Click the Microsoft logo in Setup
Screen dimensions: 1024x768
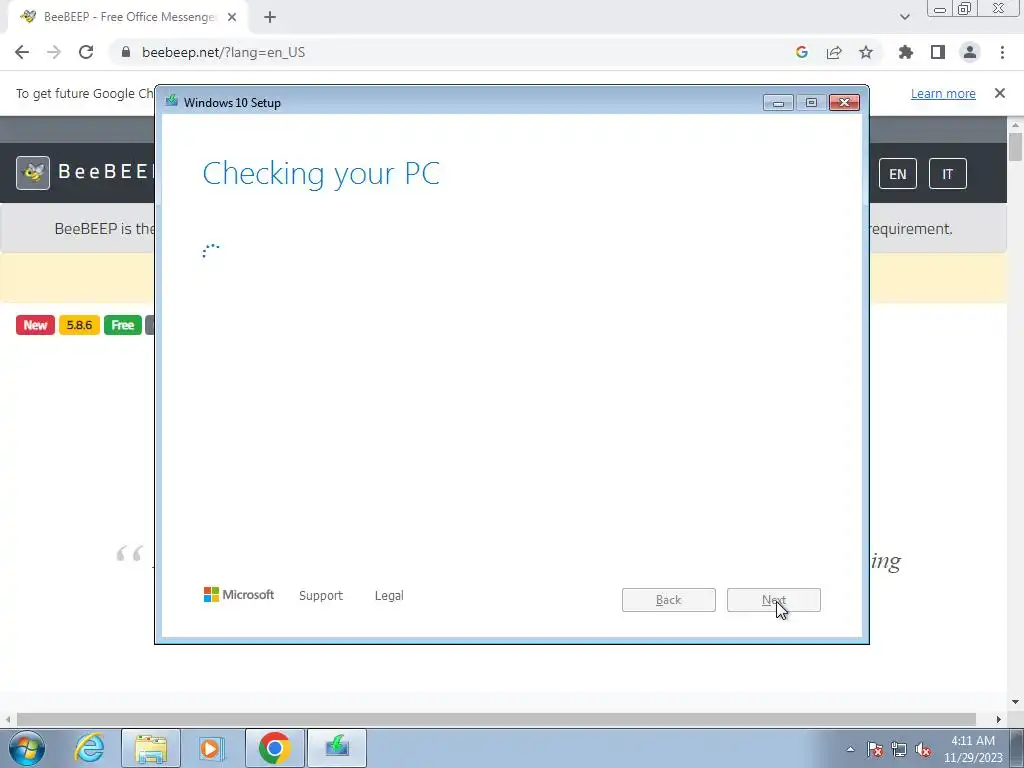point(239,595)
